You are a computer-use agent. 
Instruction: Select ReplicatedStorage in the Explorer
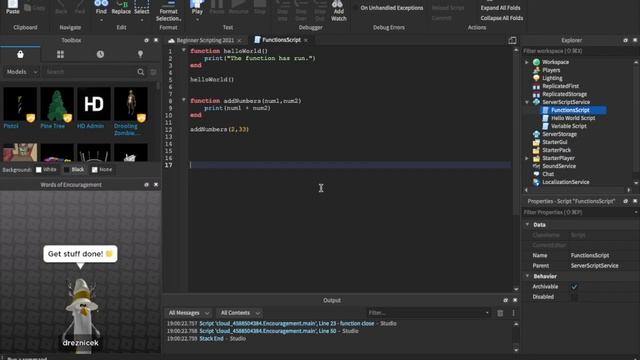564,94
